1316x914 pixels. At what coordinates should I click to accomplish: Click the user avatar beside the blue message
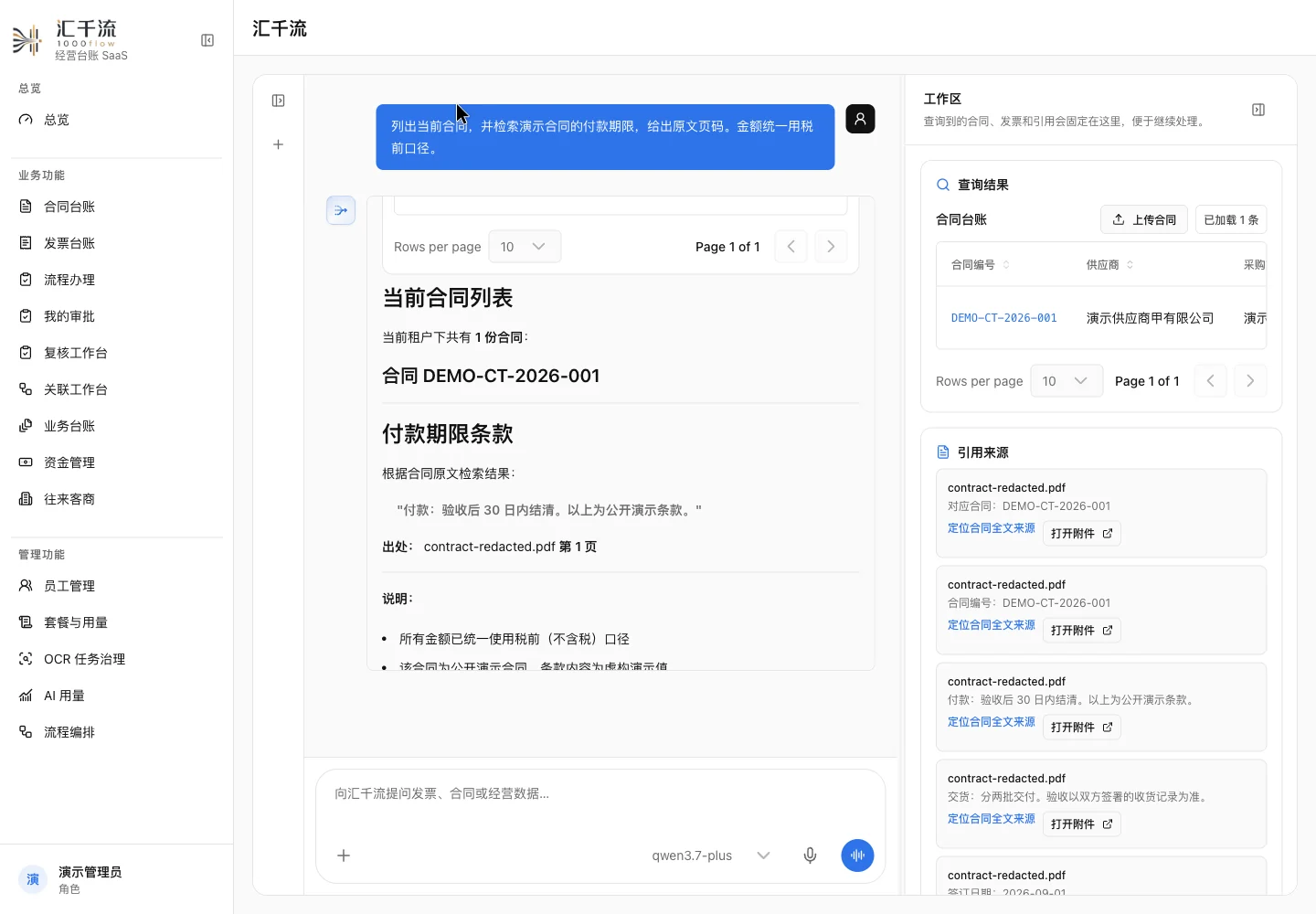pos(860,119)
